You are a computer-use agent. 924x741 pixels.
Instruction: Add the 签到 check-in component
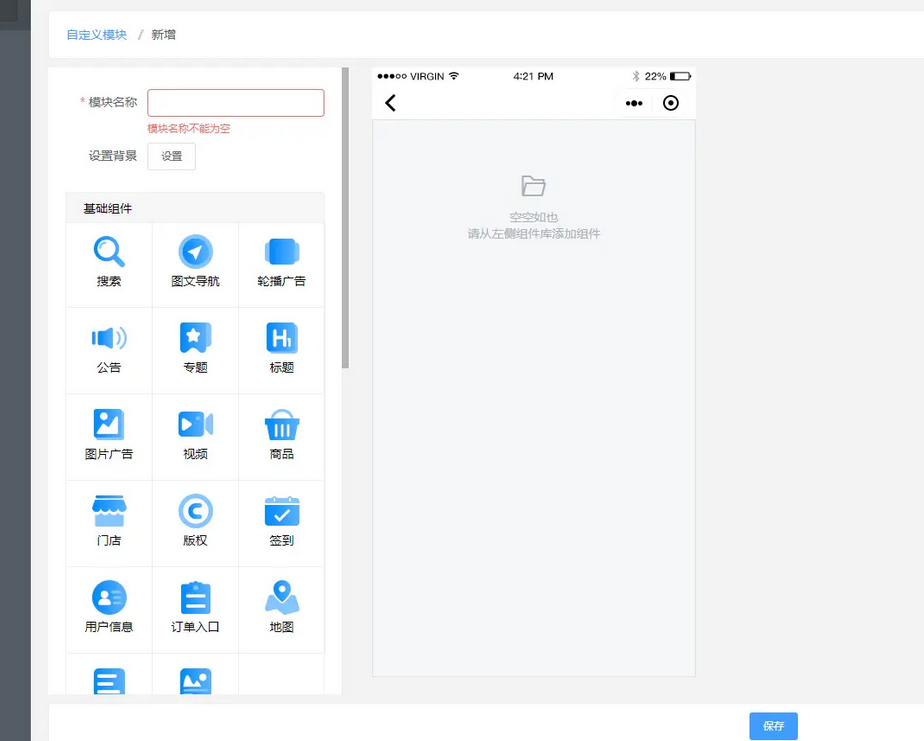[282, 521]
